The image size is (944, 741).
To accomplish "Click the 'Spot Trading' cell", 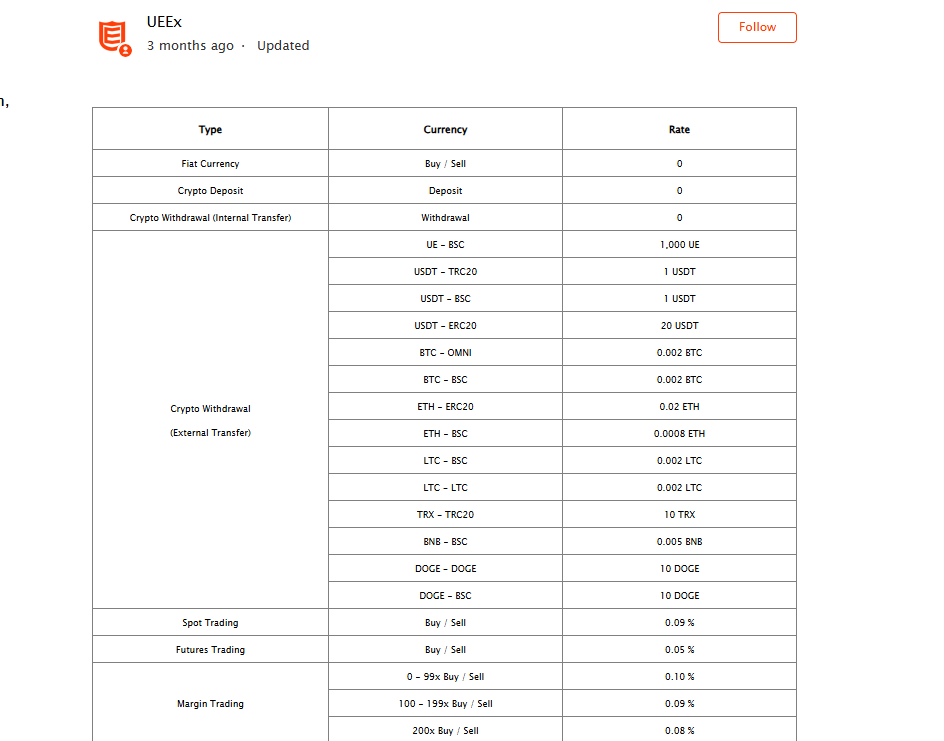I will point(210,623).
